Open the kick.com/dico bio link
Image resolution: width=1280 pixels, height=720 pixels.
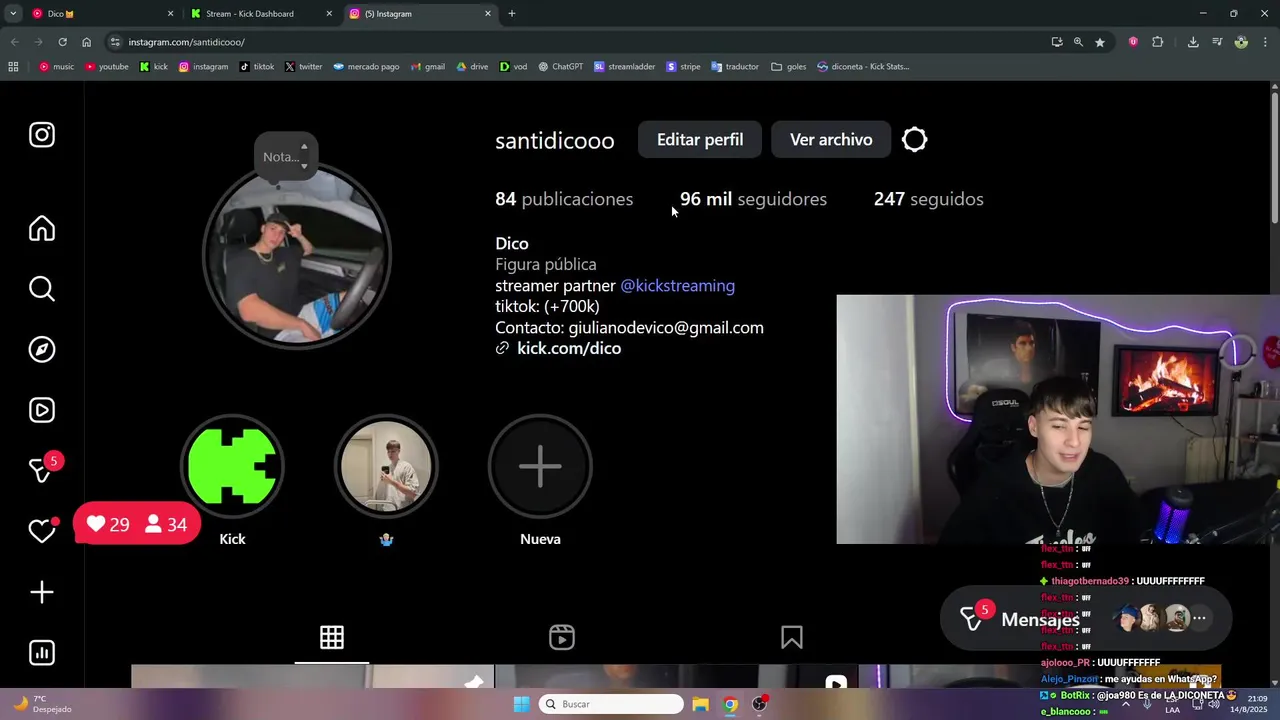pyautogui.click(x=569, y=348)
